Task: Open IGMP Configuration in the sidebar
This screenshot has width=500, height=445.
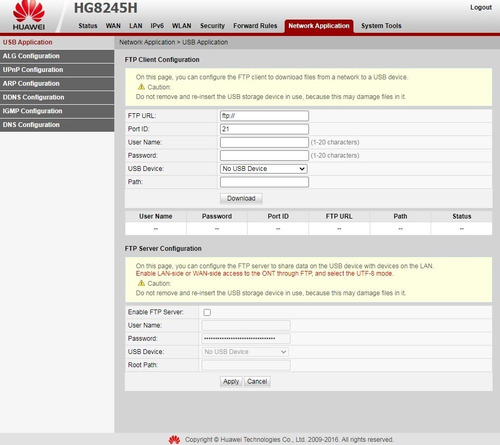Action: 57,111
